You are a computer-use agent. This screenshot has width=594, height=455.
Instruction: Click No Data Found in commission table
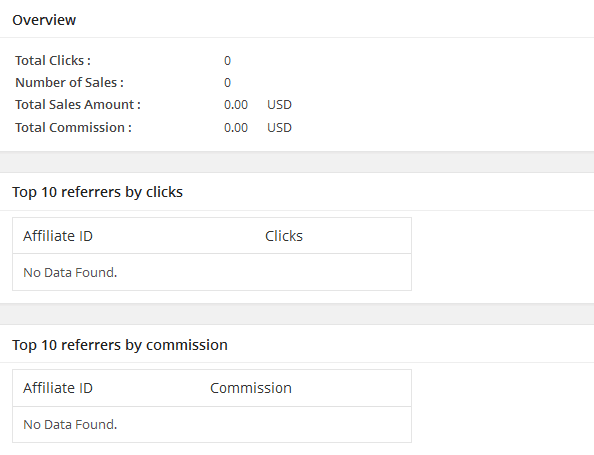(x=70, y=424)
